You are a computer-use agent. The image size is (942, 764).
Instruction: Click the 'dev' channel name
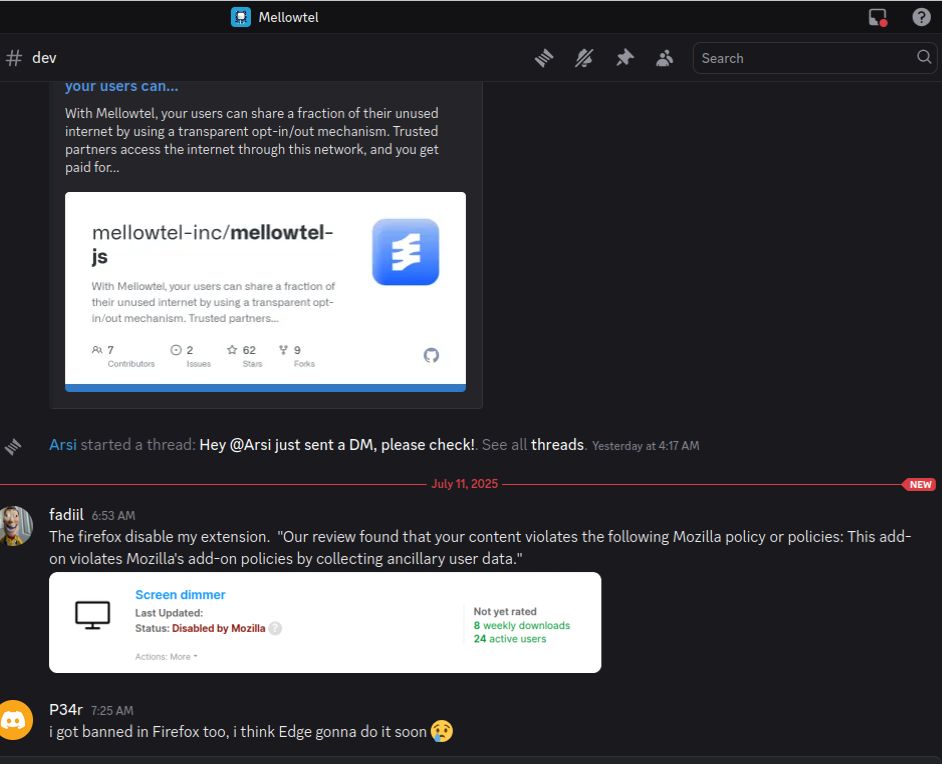tap(44, 58)
